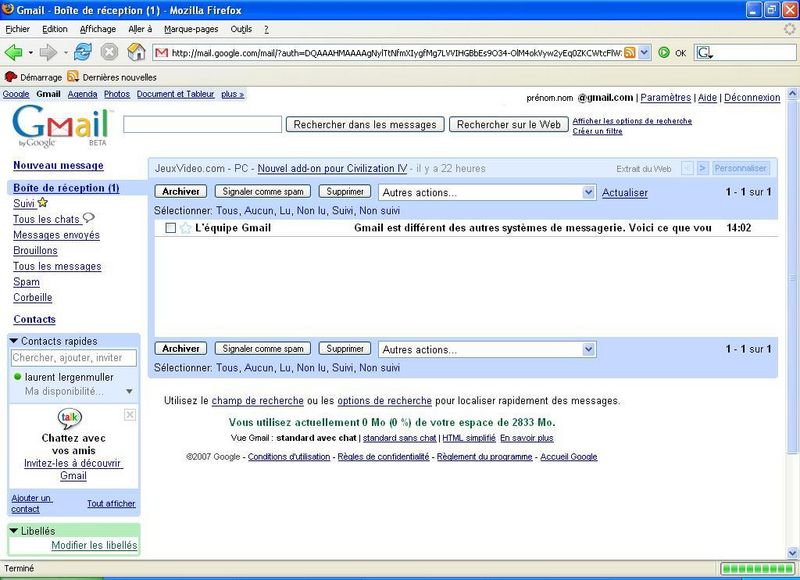Click the top Archiver button
The image size is (800, 580).
(181, 191)
